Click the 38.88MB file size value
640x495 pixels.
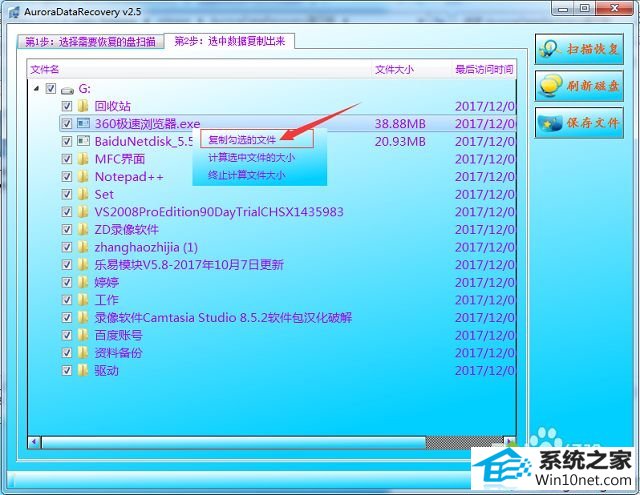point(400,124)
